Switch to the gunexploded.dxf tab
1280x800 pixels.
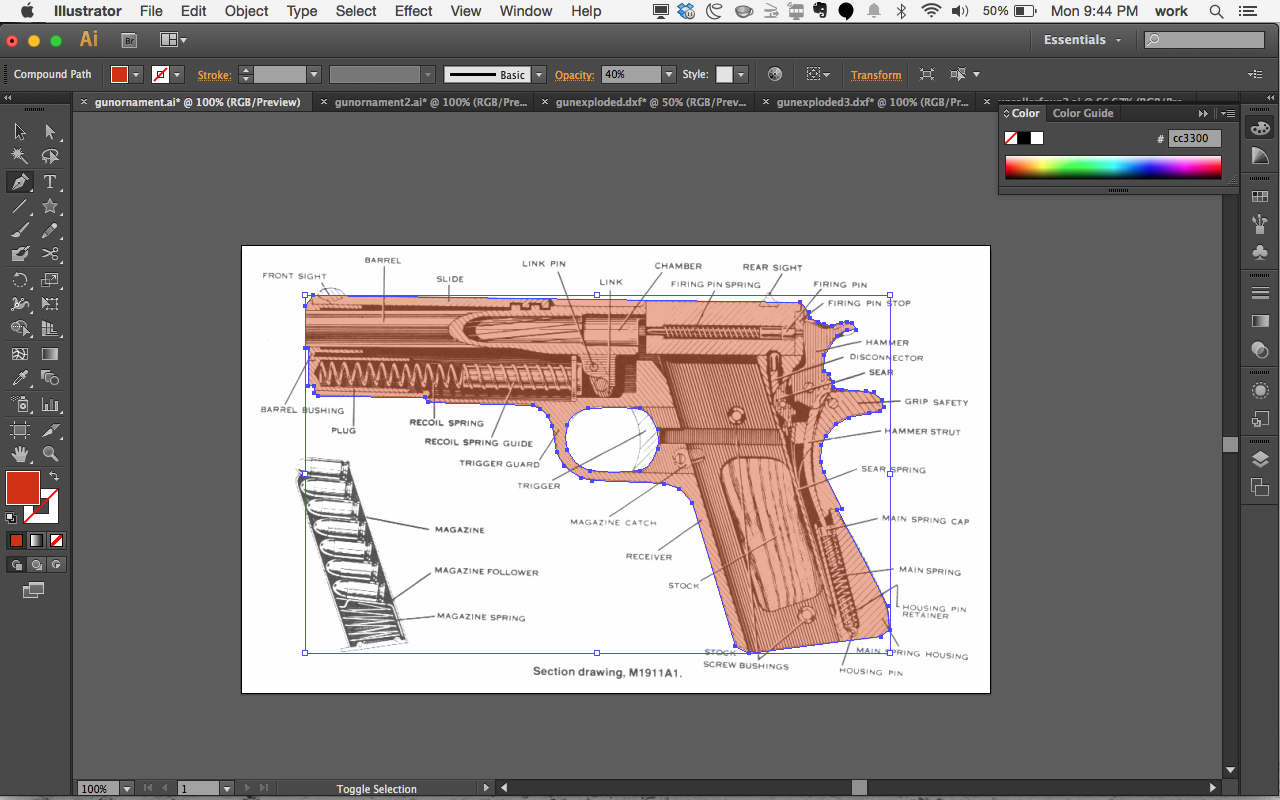[x=650, y=101]
